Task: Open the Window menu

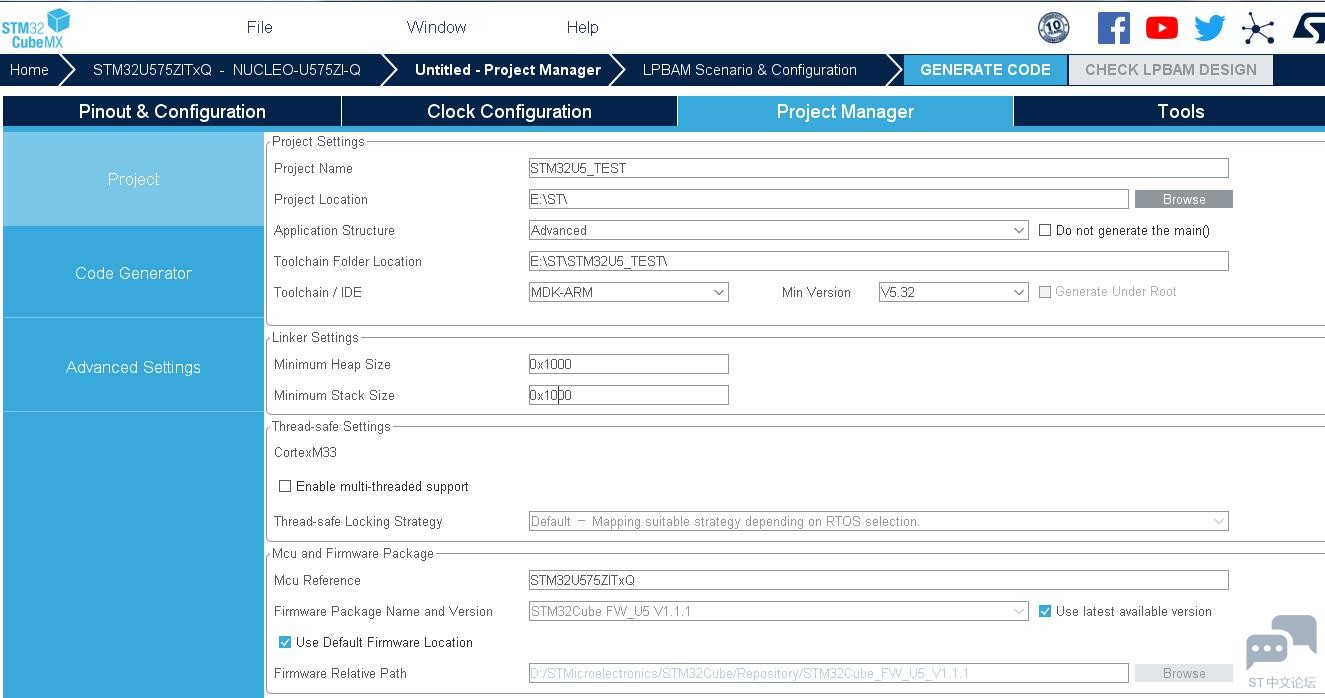Action: [436, 27]
